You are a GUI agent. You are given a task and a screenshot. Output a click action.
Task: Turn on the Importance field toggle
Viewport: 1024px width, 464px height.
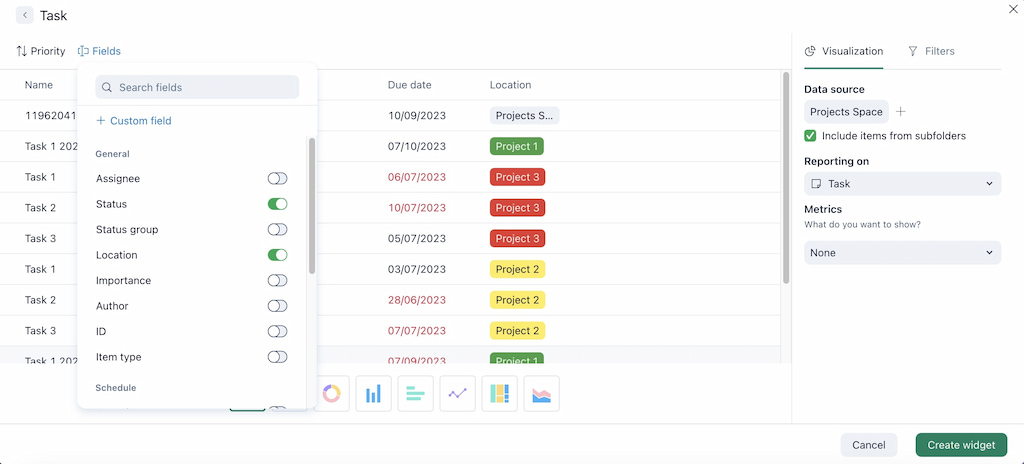(x=278, y=280)
